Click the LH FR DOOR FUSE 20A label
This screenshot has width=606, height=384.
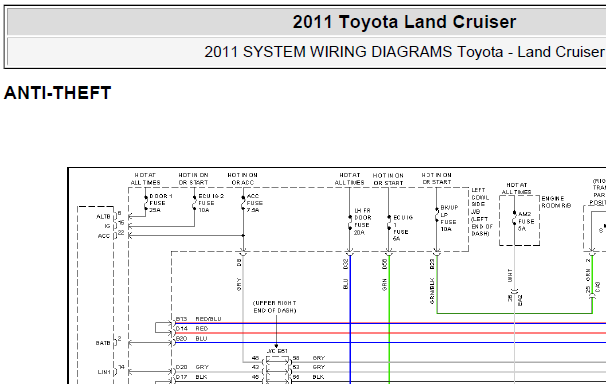coord(363,222)
